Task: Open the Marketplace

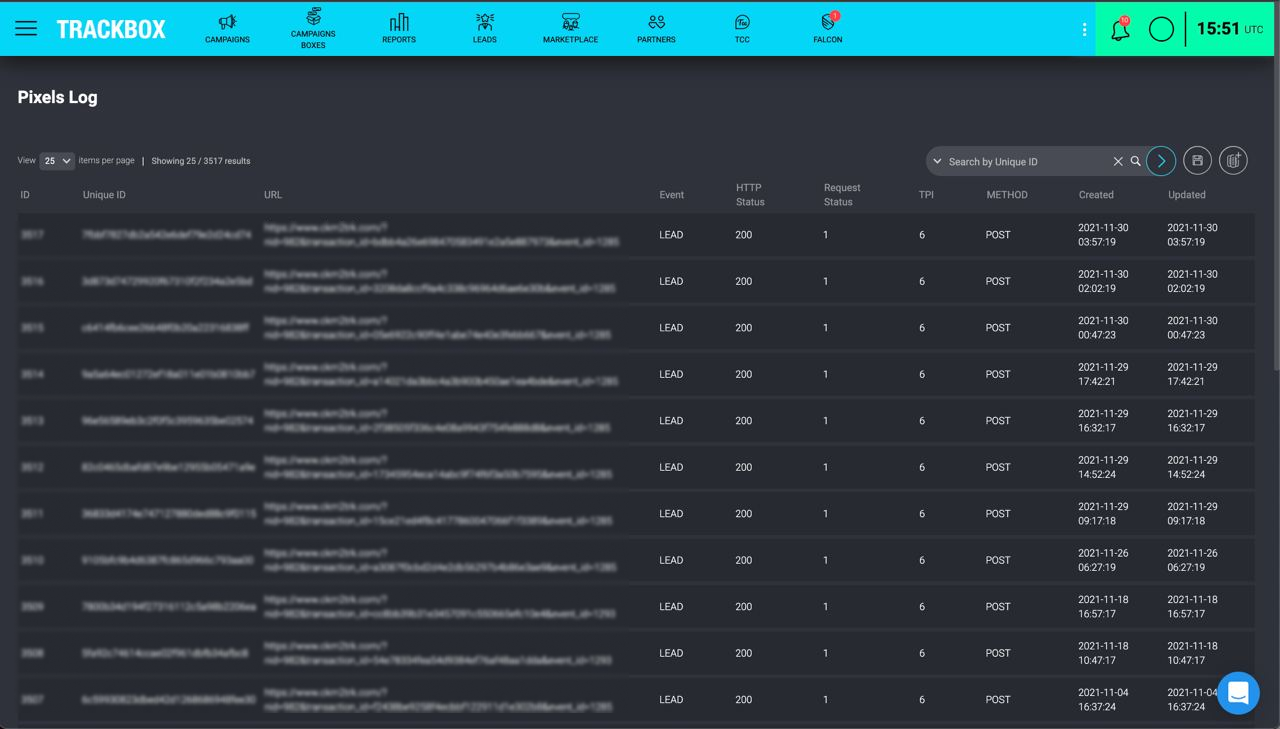Action: 570,28
